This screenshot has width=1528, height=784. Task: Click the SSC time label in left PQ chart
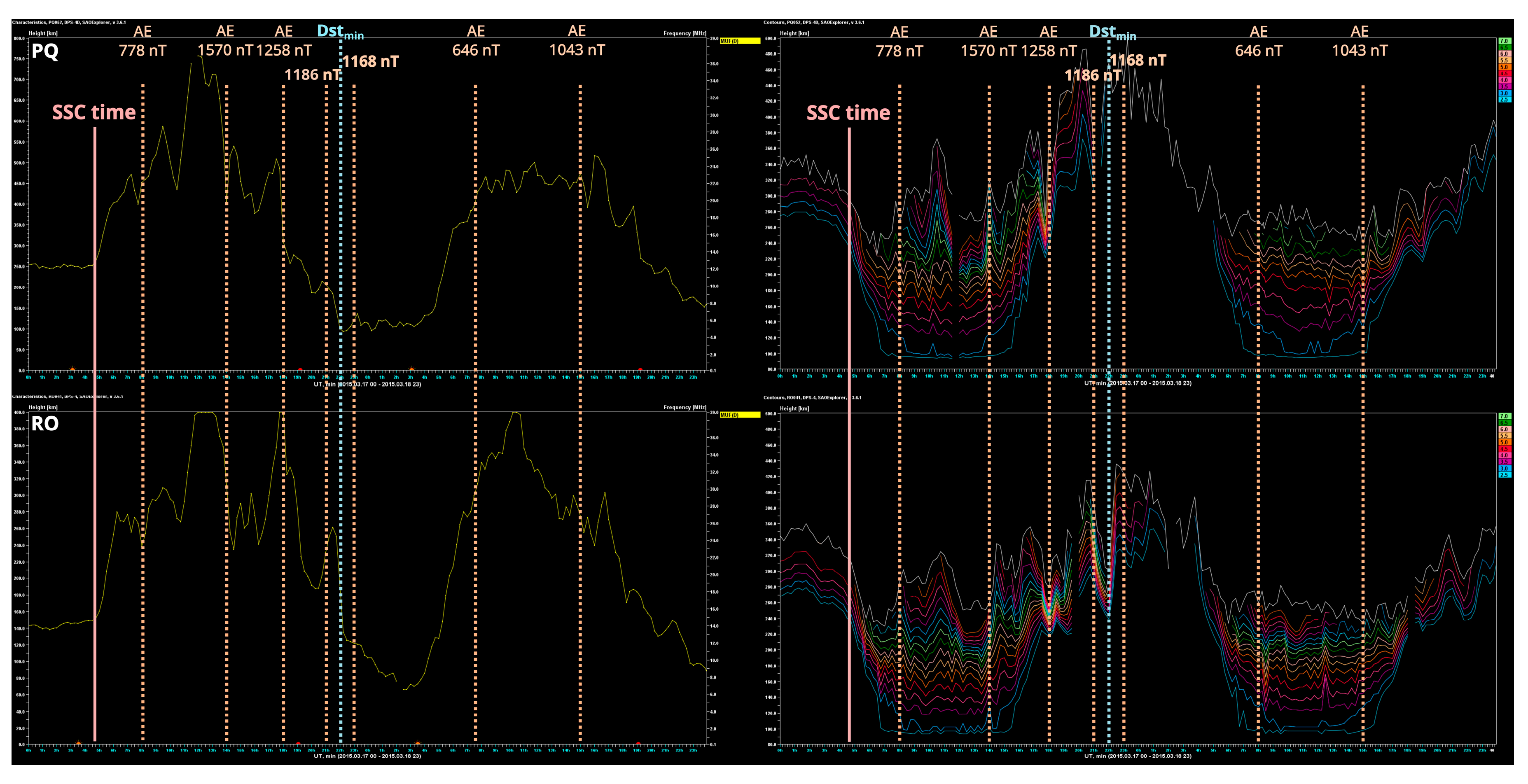pos(94,113)
